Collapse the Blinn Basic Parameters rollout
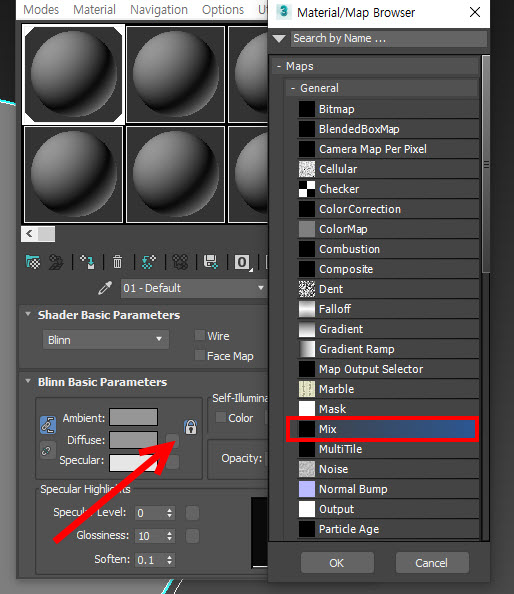 tap(28, 381)
